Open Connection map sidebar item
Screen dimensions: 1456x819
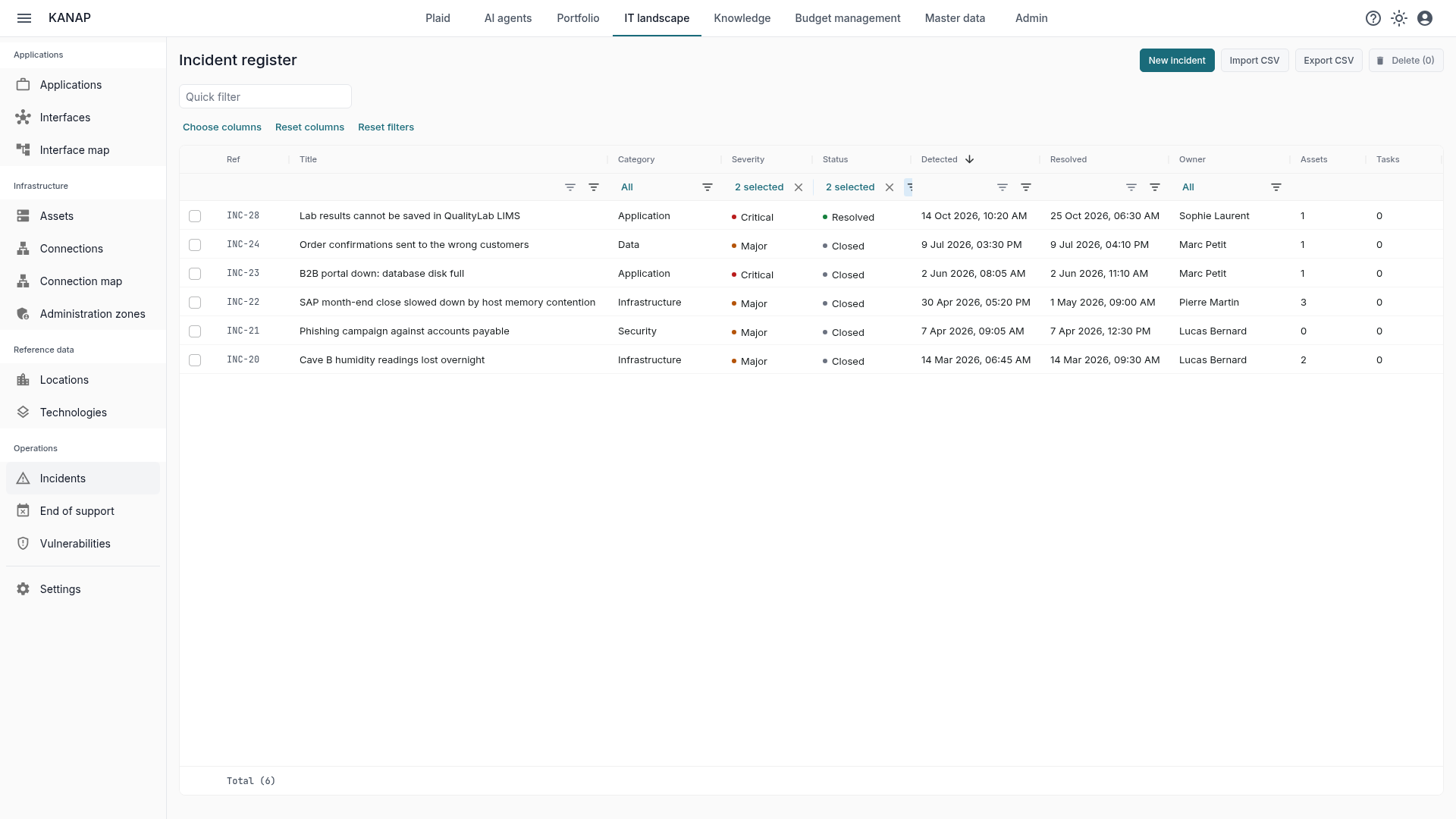(83, 281)
